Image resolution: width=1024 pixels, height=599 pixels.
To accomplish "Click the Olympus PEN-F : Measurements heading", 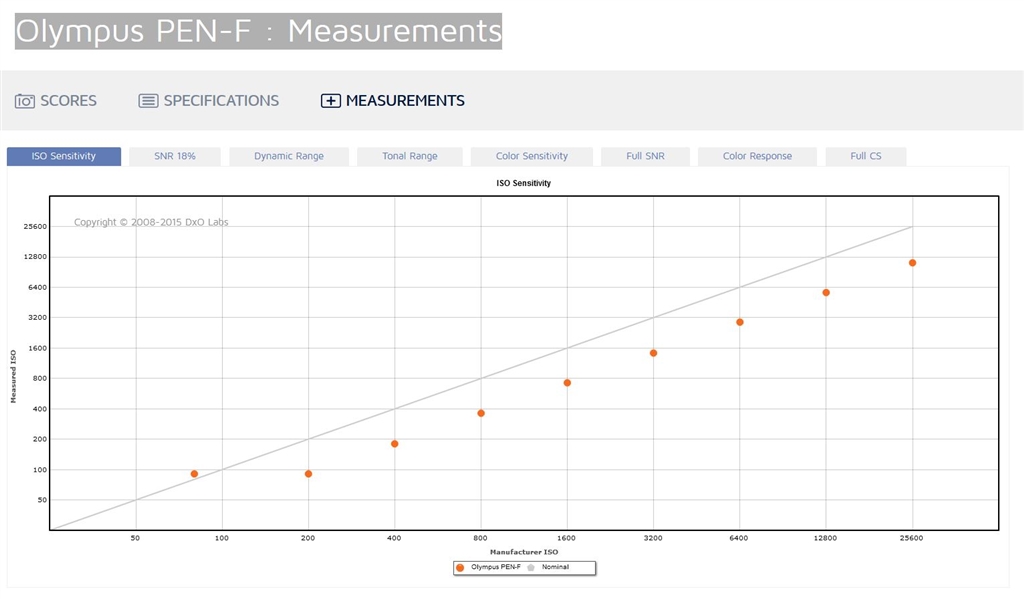I will click(x=259, y=31).
